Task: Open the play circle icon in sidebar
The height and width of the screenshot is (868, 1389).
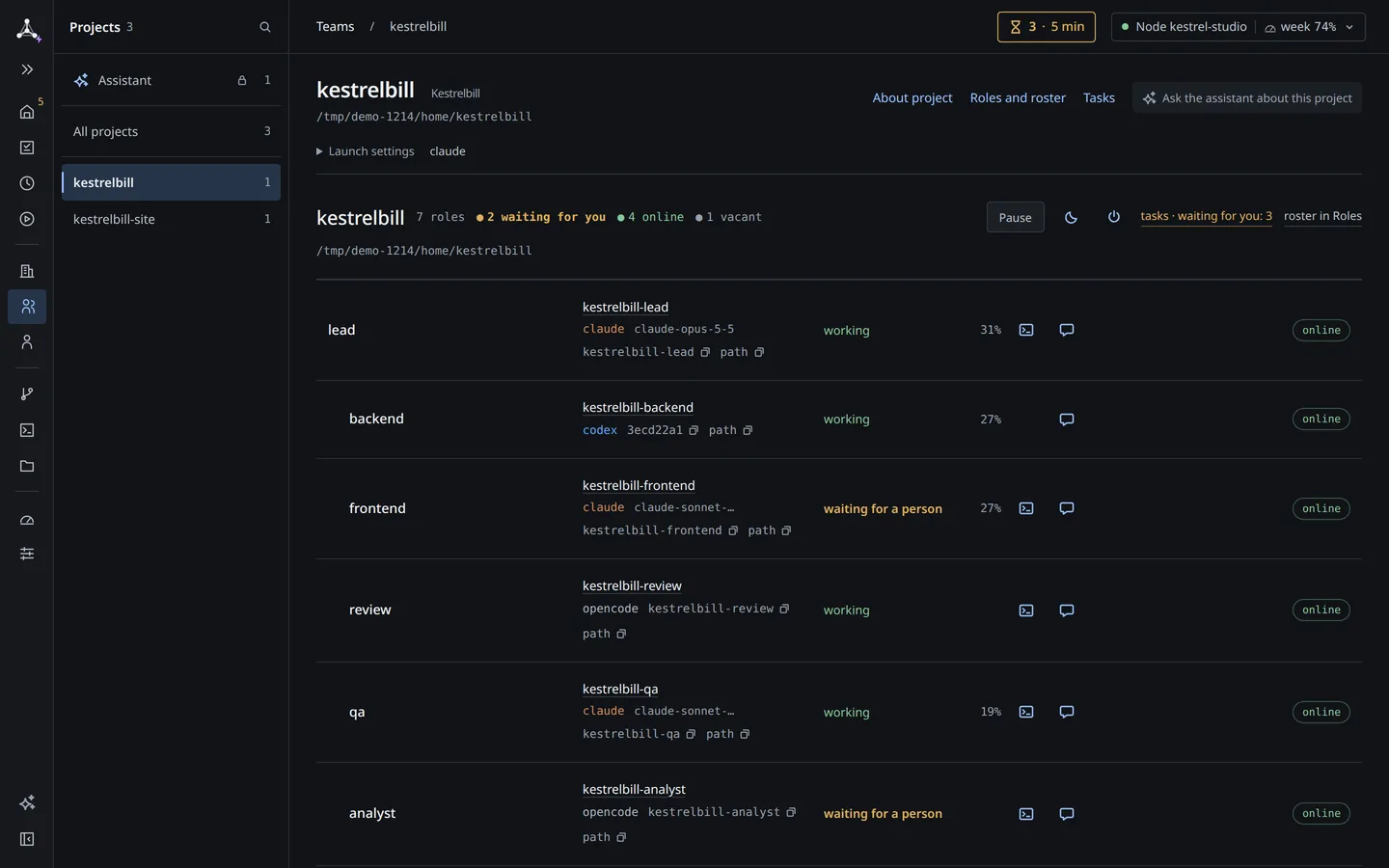Action: click(x=27, y=219)
